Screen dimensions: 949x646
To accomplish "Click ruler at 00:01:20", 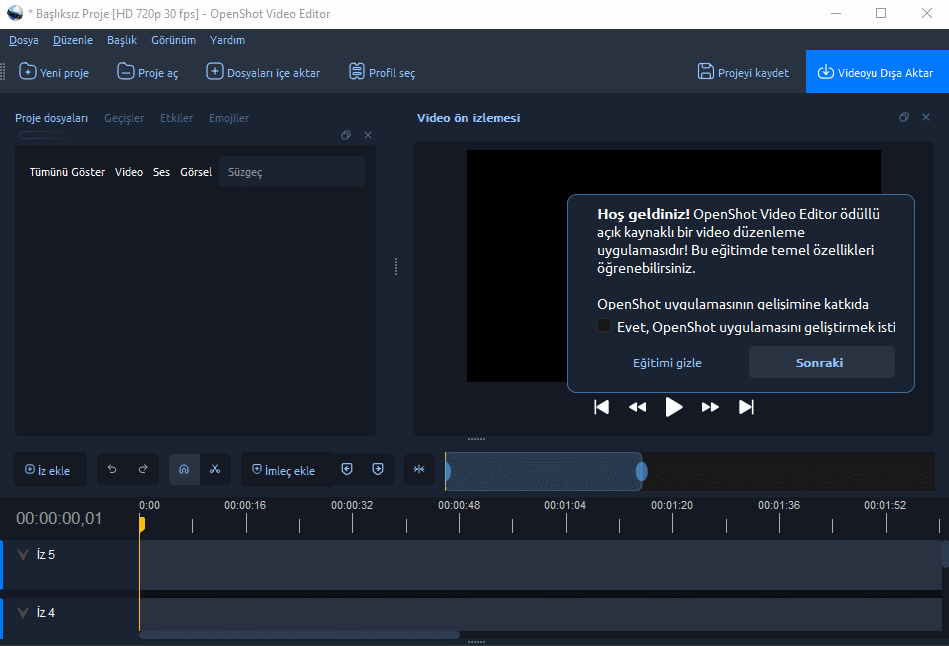I will (672, 505).
